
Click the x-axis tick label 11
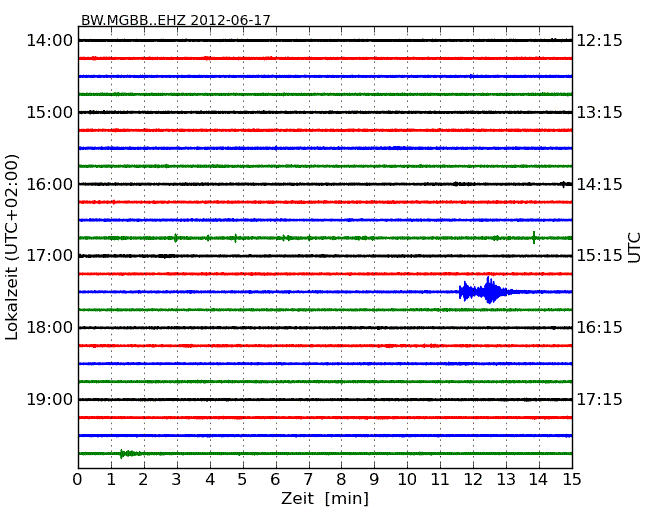coord(440,479)
